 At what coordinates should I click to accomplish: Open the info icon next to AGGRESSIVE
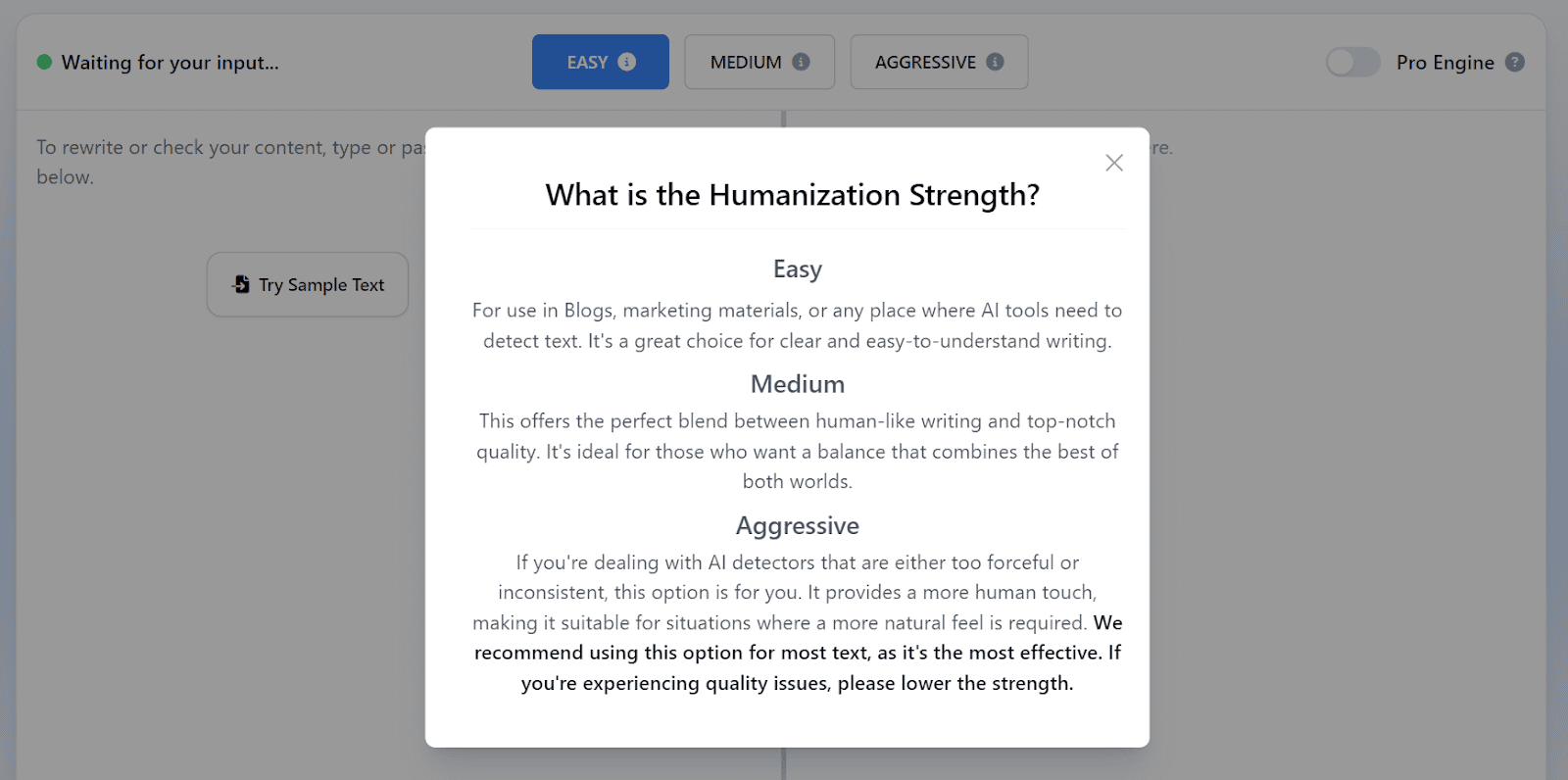coord(995,62)
